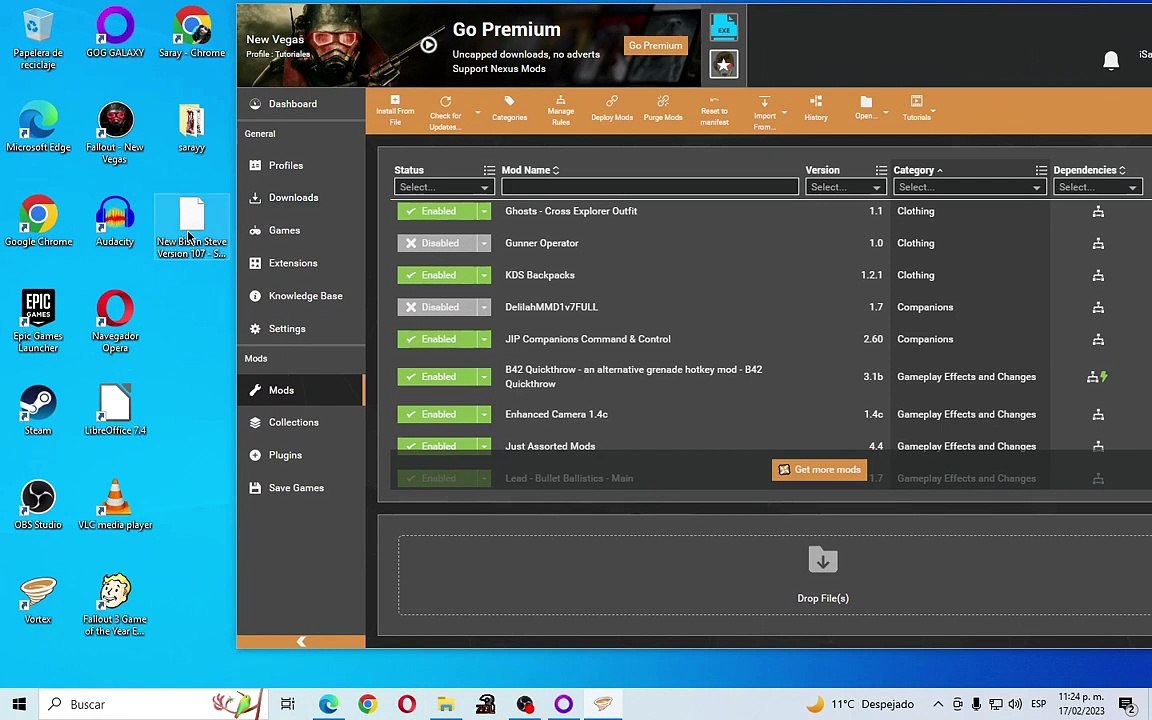Click taskbar volume icon
This screenshot has width=1152, height=720.
pyautogui.click(x=1015, y=704)
